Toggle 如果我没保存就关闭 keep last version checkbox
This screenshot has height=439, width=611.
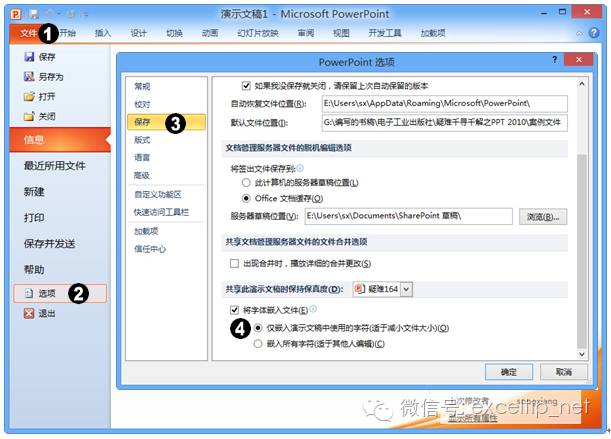click(x=246, y=85)
